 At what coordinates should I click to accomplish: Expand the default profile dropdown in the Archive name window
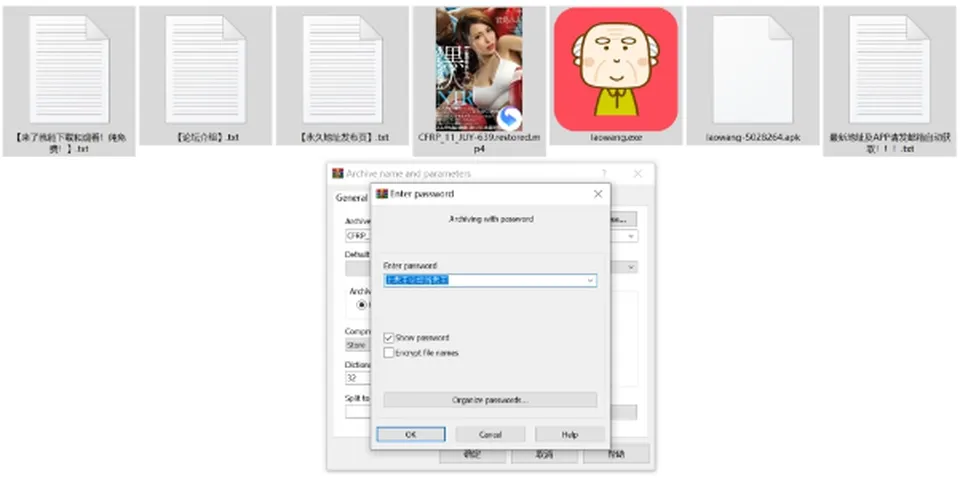tap(632, 267)
